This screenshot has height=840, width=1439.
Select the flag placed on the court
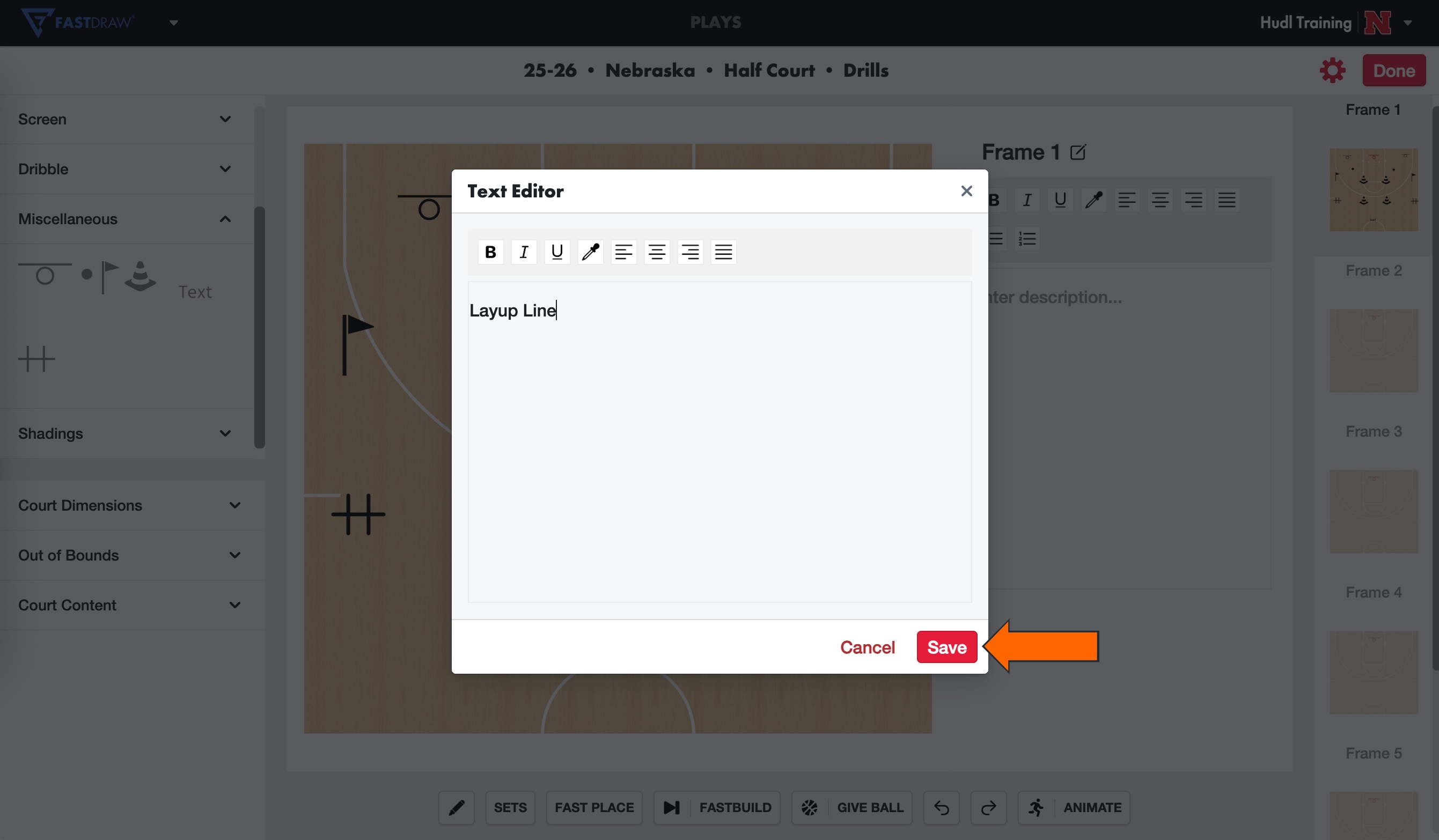coord(357,345)
